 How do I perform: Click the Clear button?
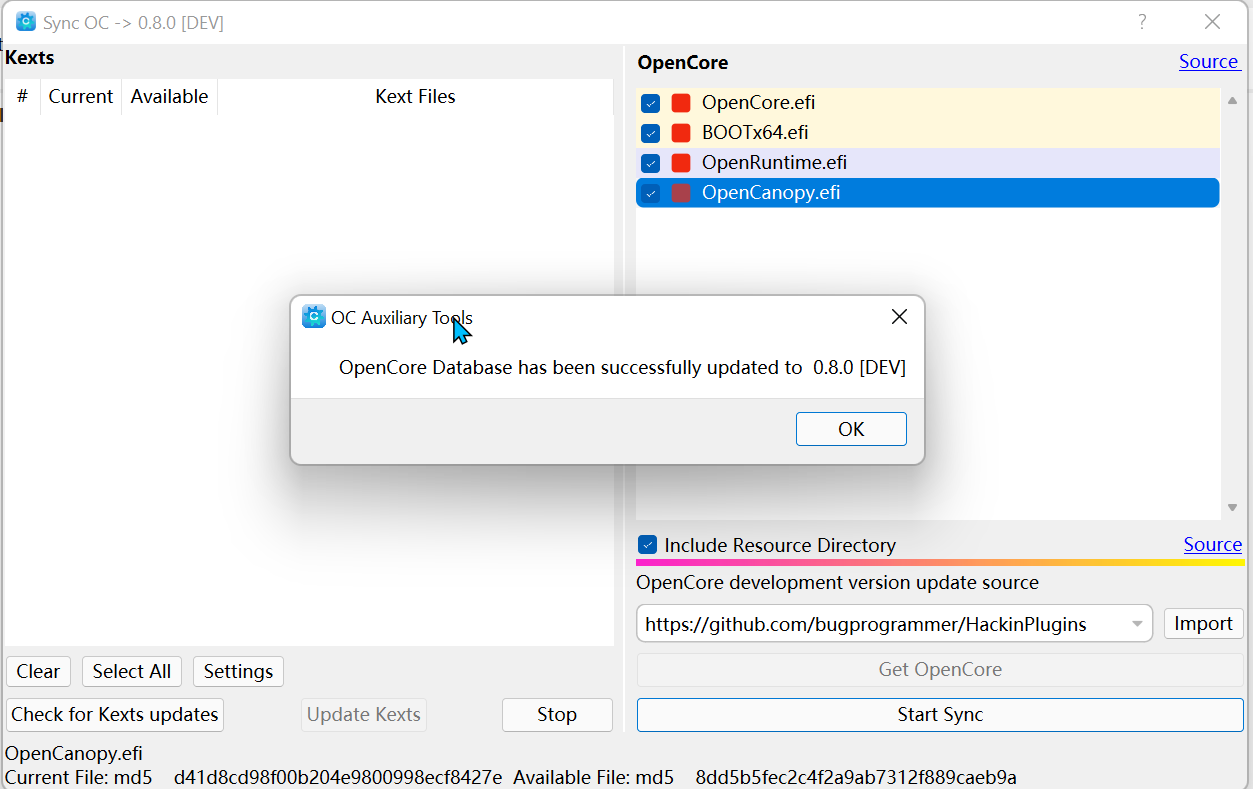point(38,672)
